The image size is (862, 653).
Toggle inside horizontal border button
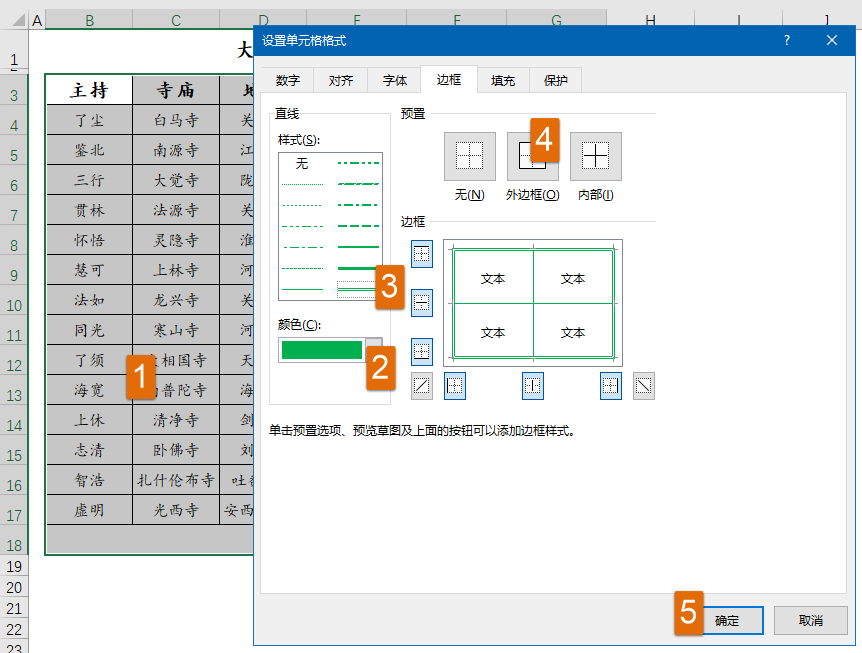tap(422, 302)
